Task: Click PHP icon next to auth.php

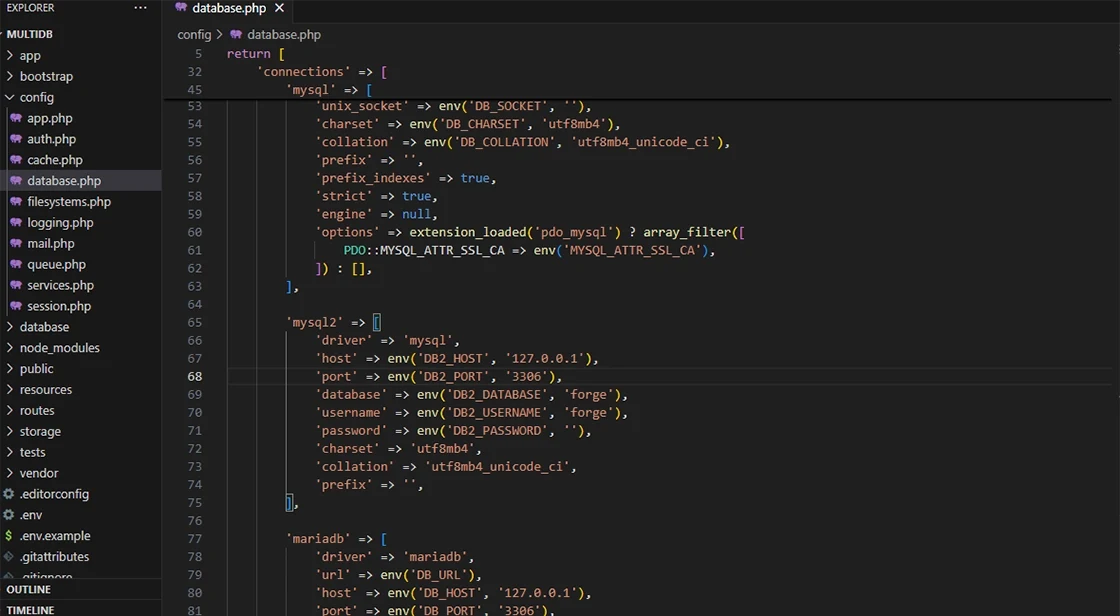Action: coord(16,139)
